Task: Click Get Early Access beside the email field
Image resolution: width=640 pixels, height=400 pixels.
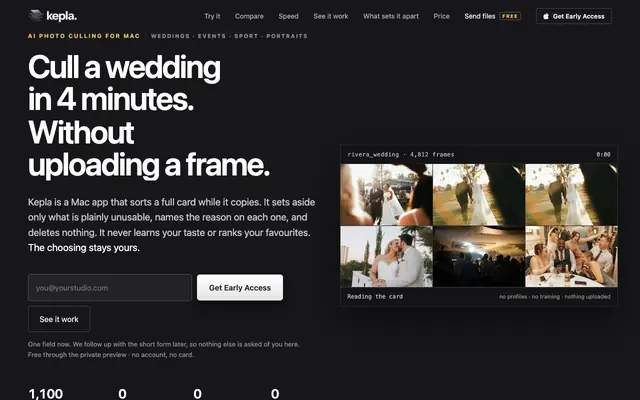Action: tap(240, 288)
